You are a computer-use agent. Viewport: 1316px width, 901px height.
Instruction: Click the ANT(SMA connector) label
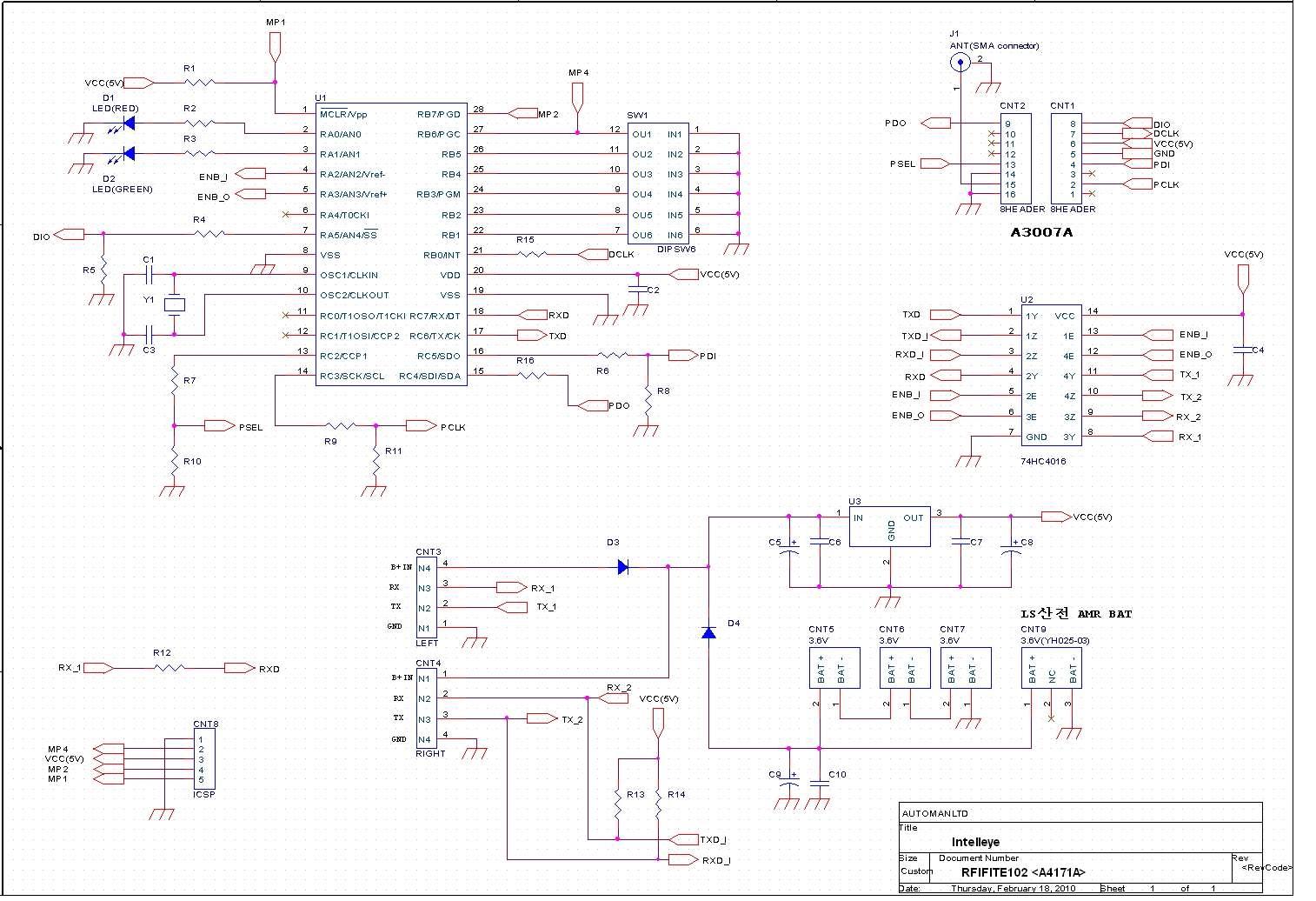click(994, 46)
